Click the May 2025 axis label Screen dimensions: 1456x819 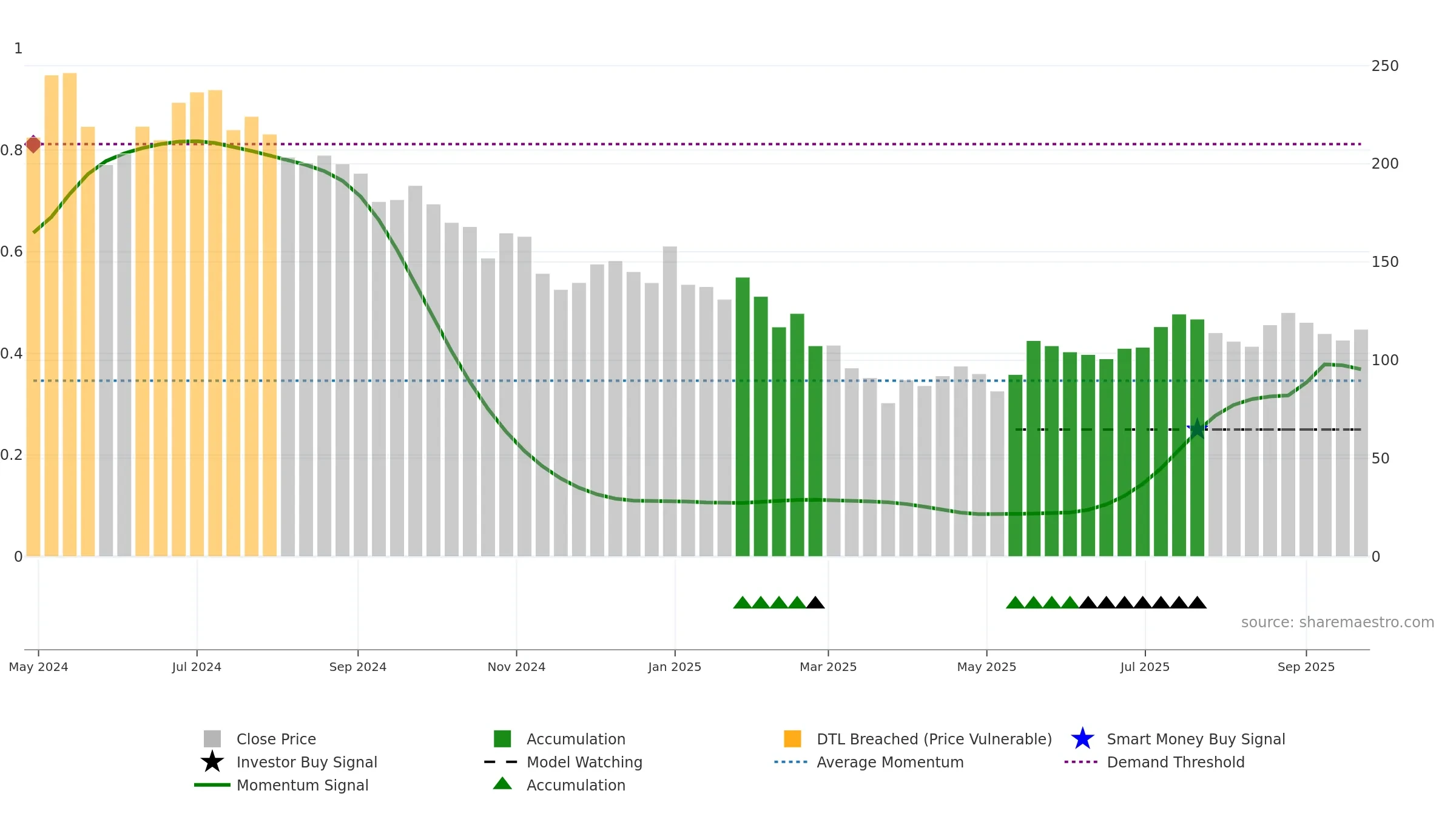point(986,667)
